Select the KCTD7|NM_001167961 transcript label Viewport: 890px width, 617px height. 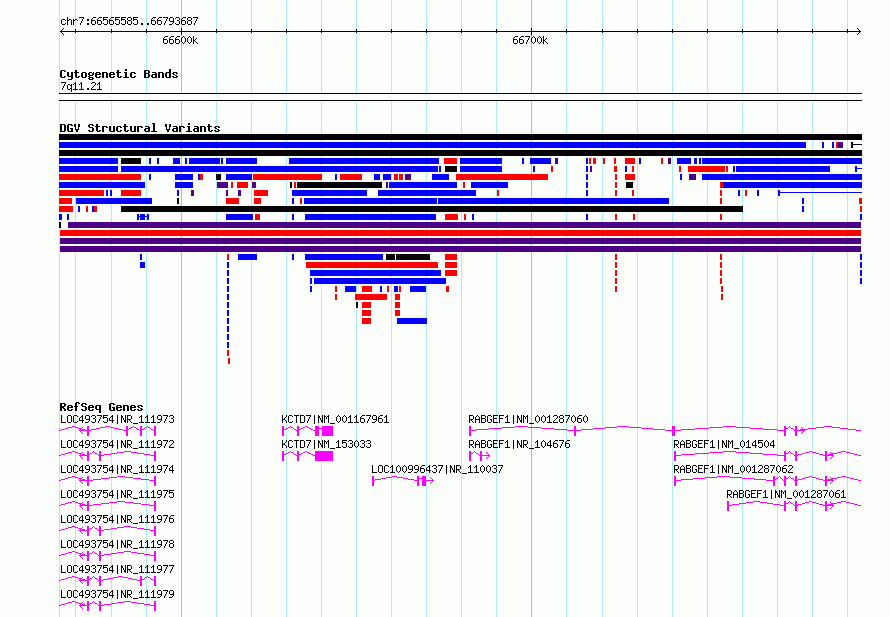335,419
